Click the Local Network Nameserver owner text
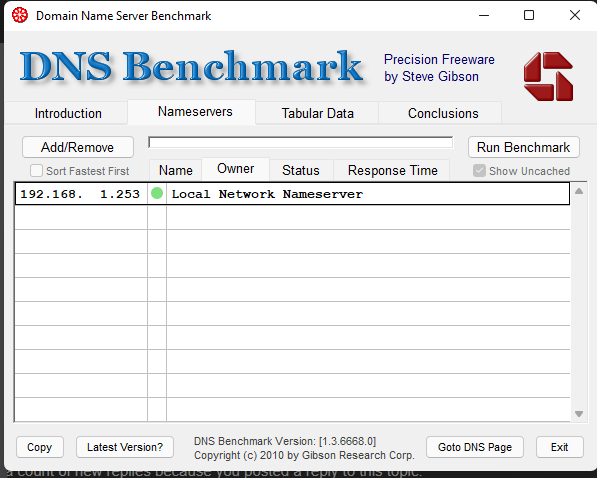Screen dimensions: 597x478 (267, 194)
